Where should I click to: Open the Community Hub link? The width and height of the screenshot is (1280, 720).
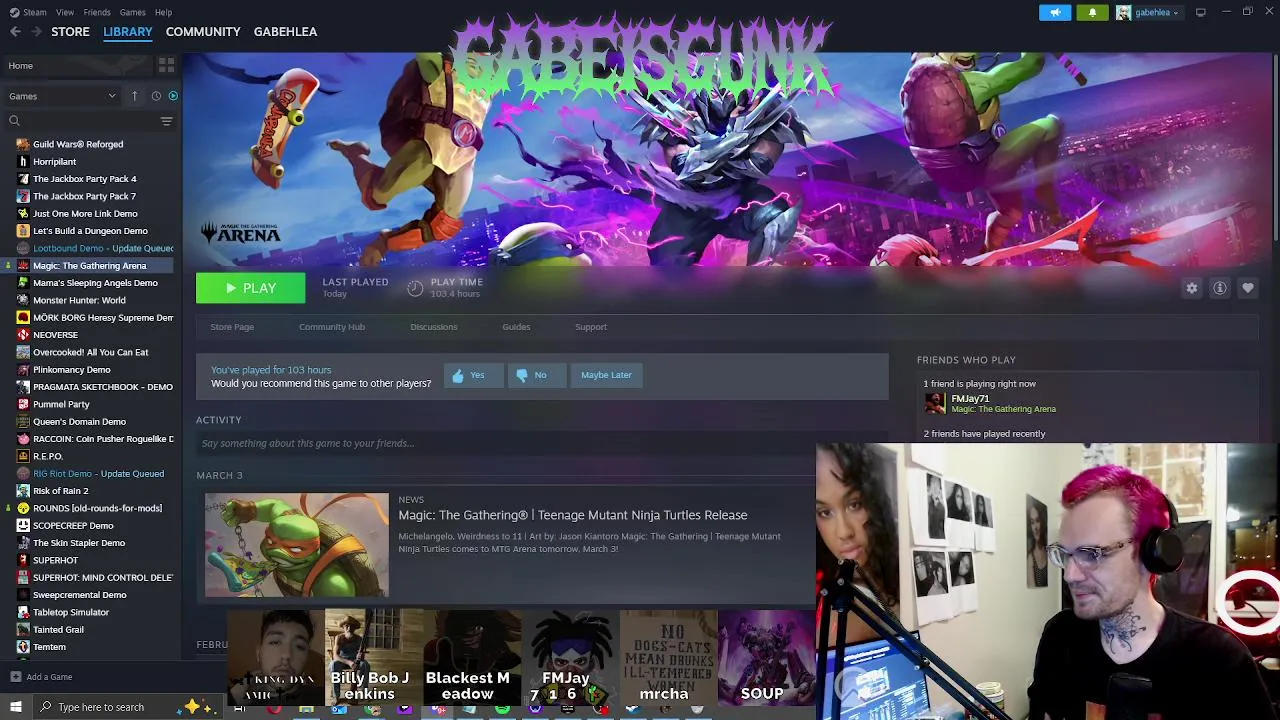tap(332, 327)
